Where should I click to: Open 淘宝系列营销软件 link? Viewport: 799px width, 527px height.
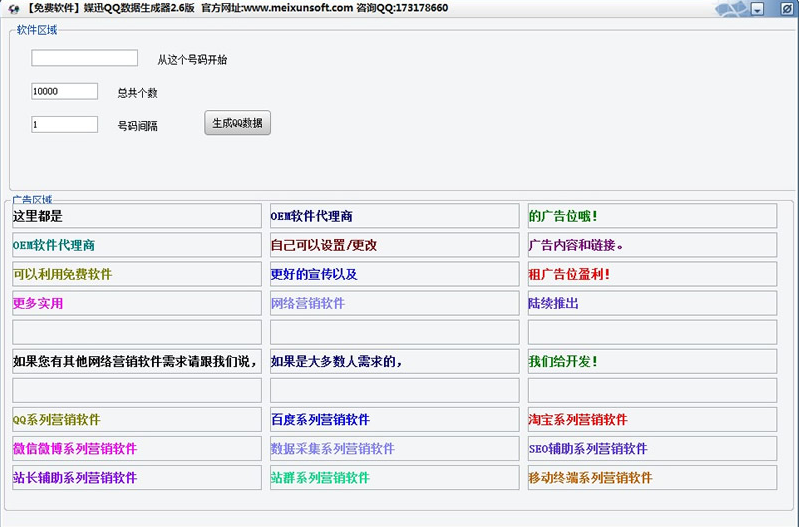pyautogui.click(x=653, y=419)
